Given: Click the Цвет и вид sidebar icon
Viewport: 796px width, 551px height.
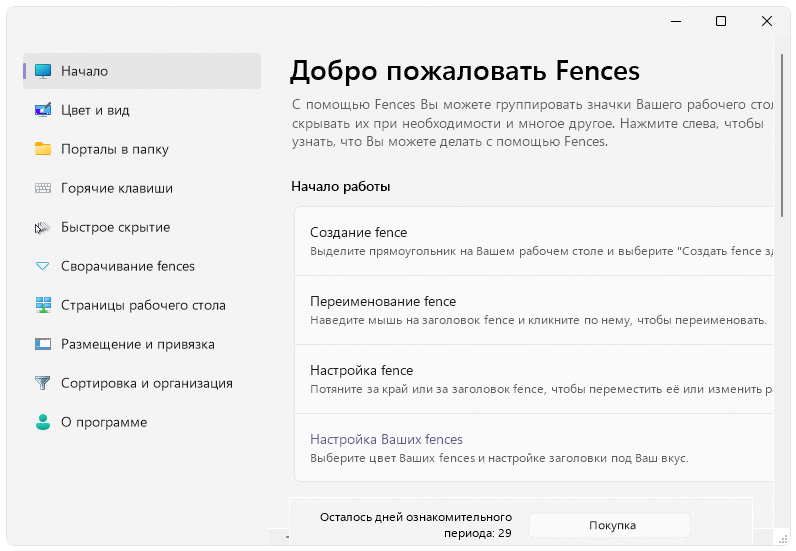Looking at the screenshot, I should click(x=43, y=110).
